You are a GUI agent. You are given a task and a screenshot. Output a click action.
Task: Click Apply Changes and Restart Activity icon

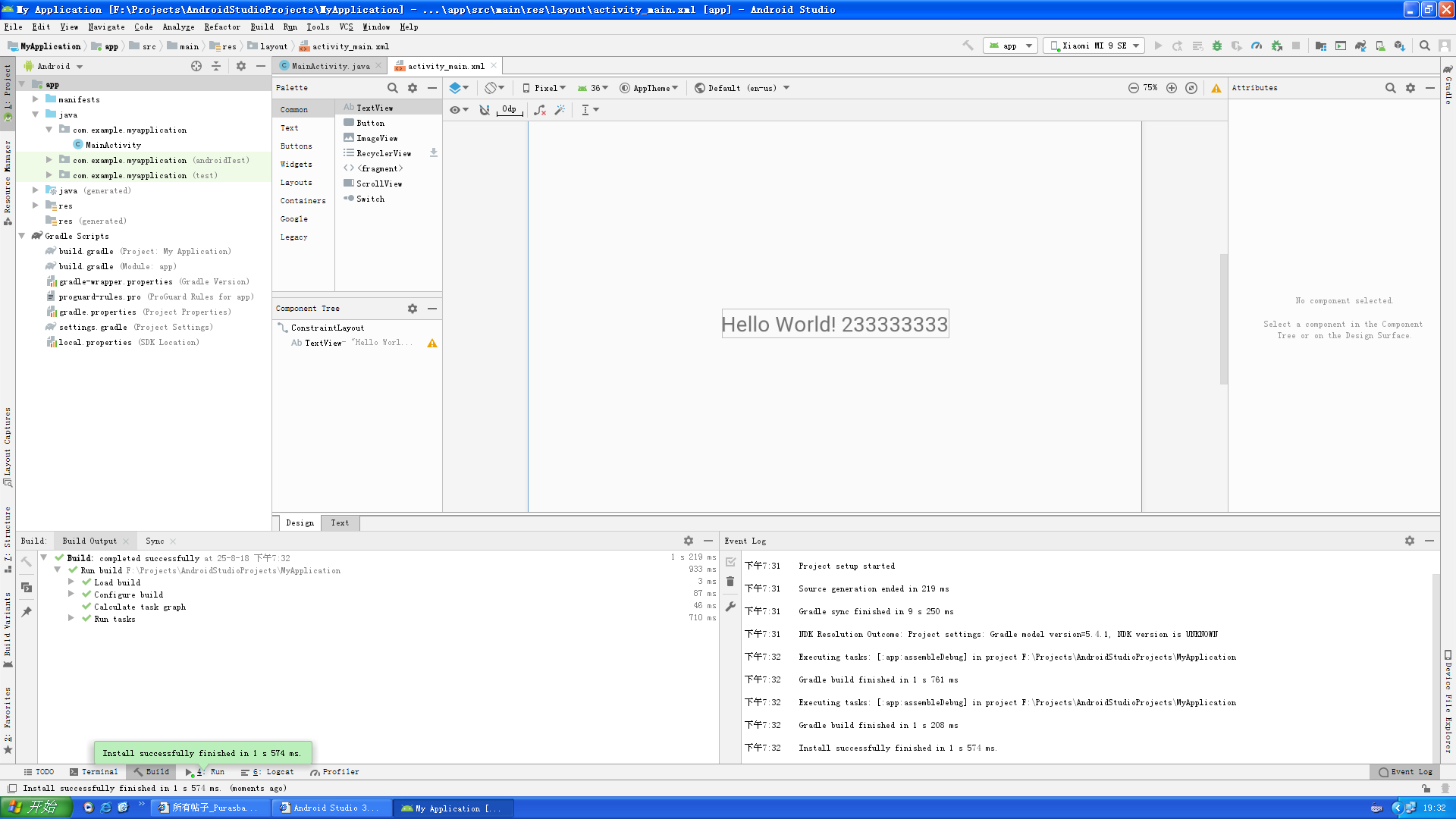1178,45
